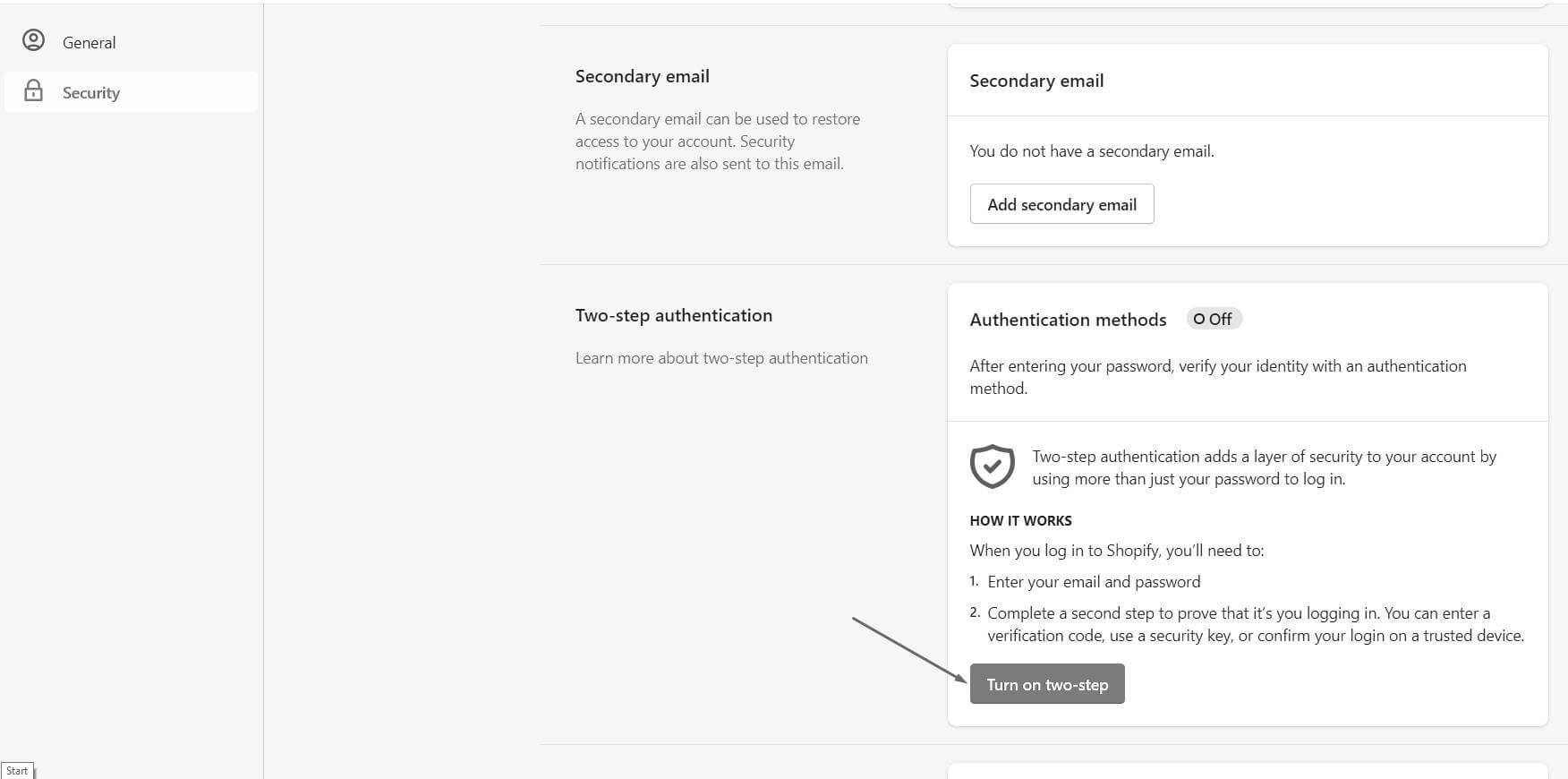
Task: Select the Security section in the sidebar
Action: coord(90,92)
